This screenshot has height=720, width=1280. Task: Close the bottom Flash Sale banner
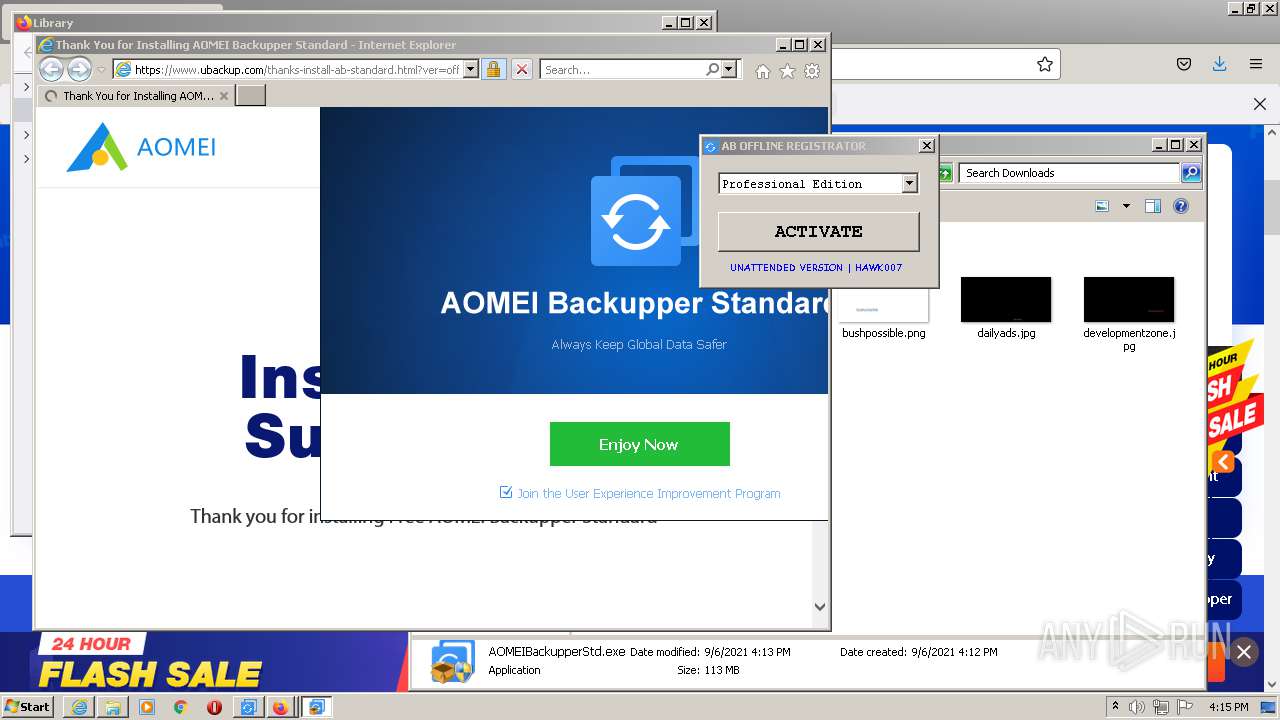coord(1243,652)
